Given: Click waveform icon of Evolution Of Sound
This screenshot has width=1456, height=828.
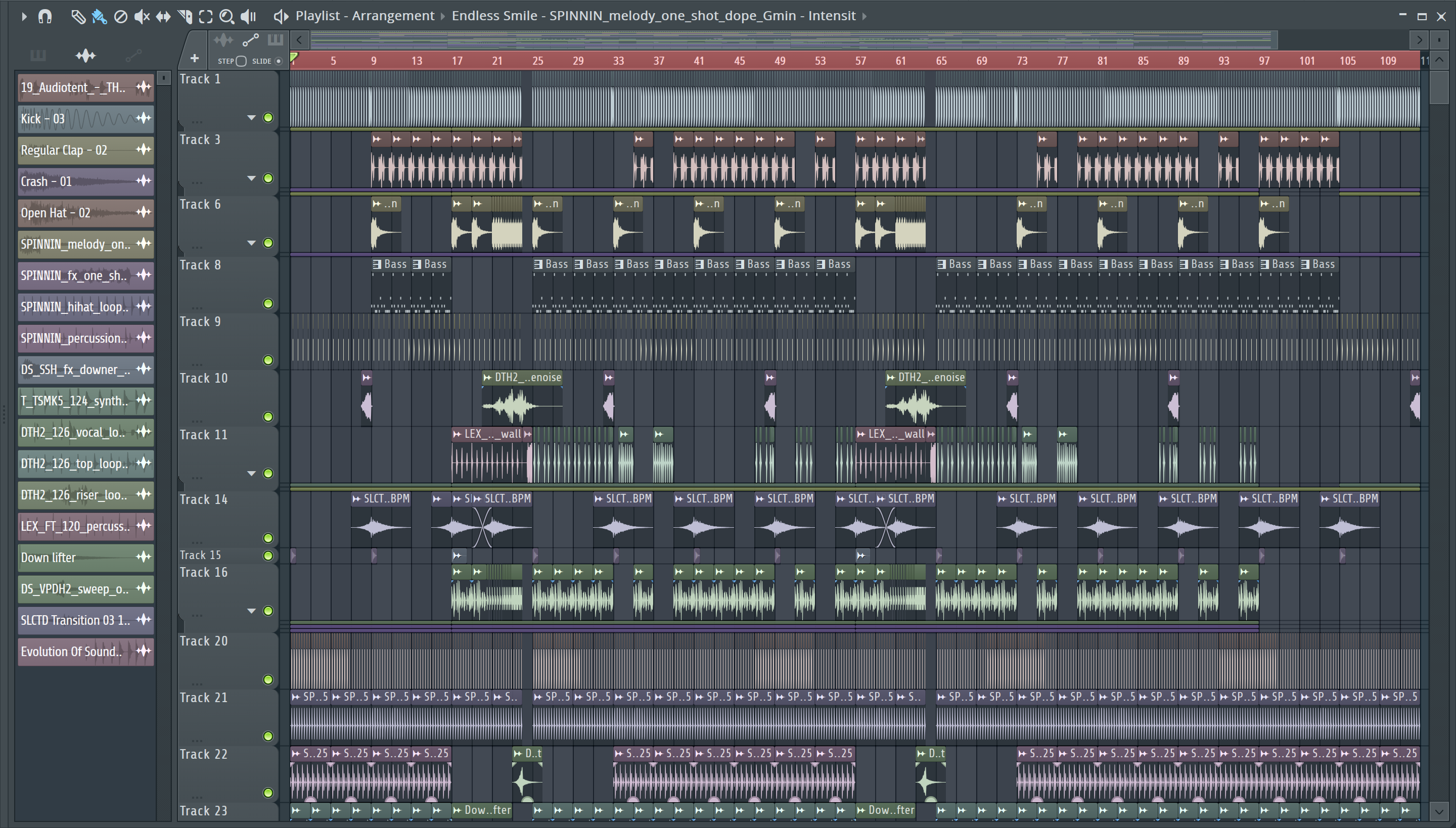Looking at the screenshot, I should pyautogui.click(x=144, y=651).
